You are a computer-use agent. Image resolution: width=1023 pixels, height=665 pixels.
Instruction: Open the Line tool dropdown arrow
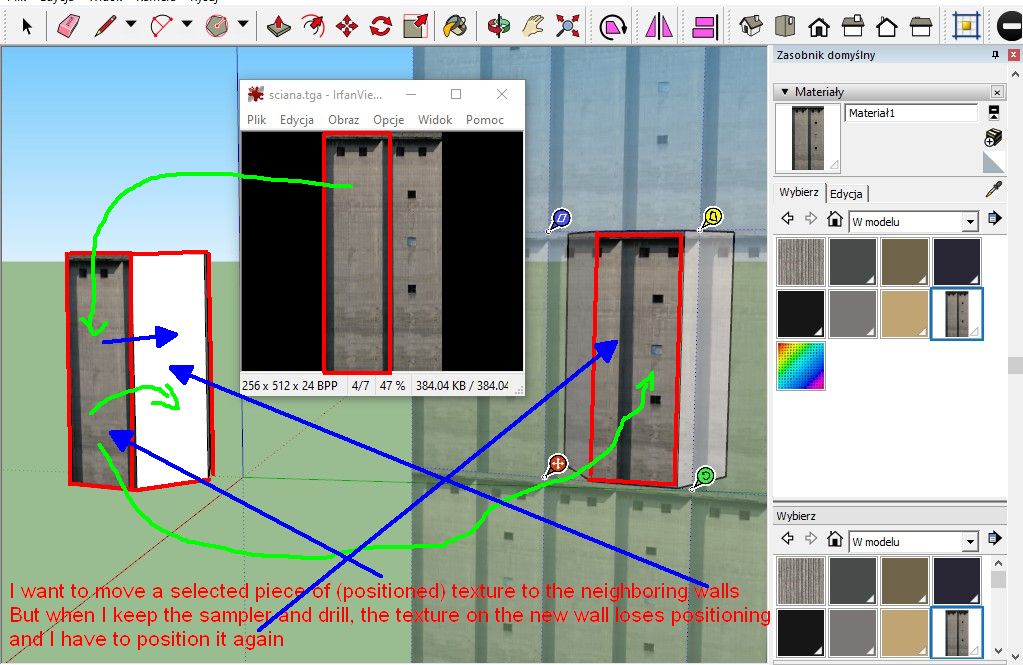(130, 24)
